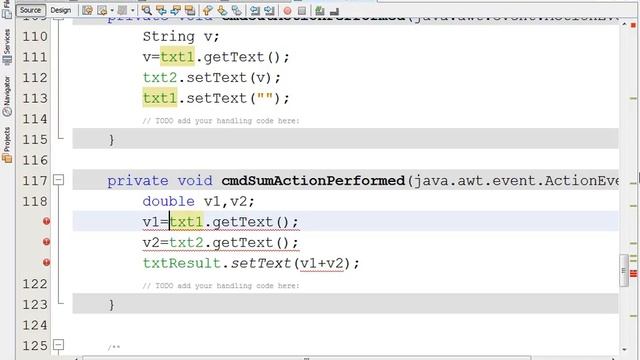Viewport: 640px width, 360px height.
Task: Click error icon beside txtResult.setText line
Action: (47, 262)
